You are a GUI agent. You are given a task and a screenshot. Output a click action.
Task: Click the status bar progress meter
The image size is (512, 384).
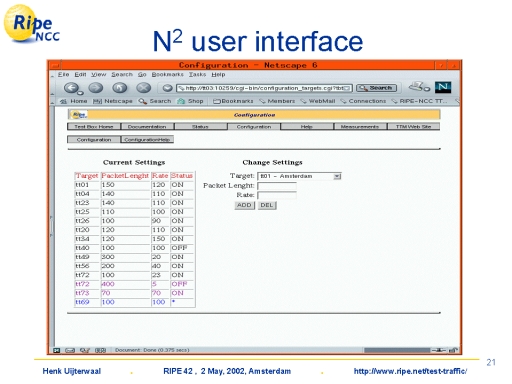pos(397,350)
